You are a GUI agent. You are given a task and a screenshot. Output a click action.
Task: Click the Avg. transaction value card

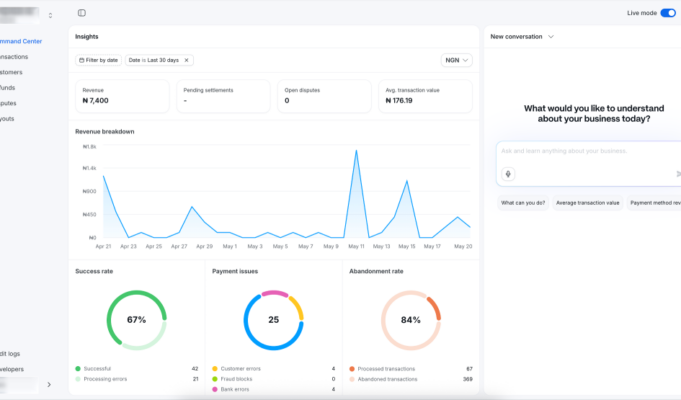425,96
